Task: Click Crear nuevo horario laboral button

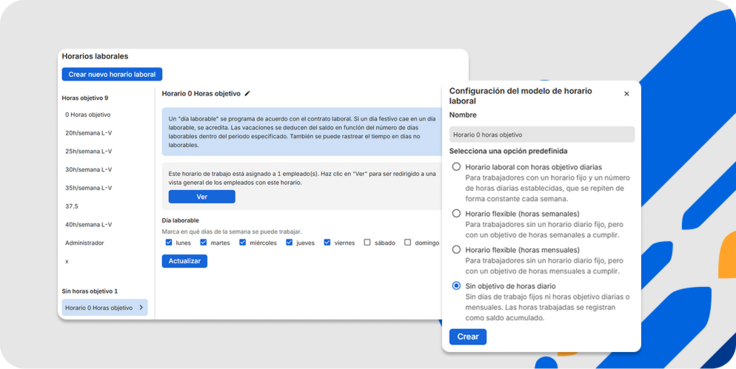Action: click(x=112, y=74)
